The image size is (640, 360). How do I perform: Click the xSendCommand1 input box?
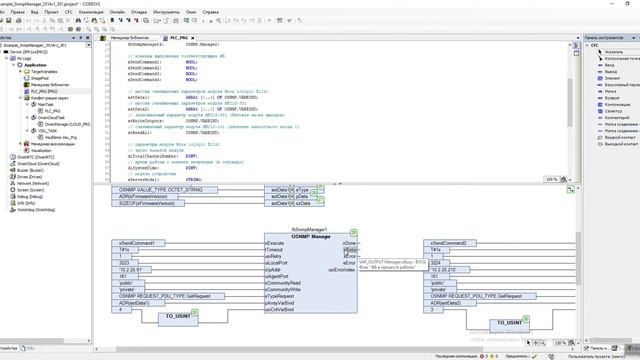[138, 243]
